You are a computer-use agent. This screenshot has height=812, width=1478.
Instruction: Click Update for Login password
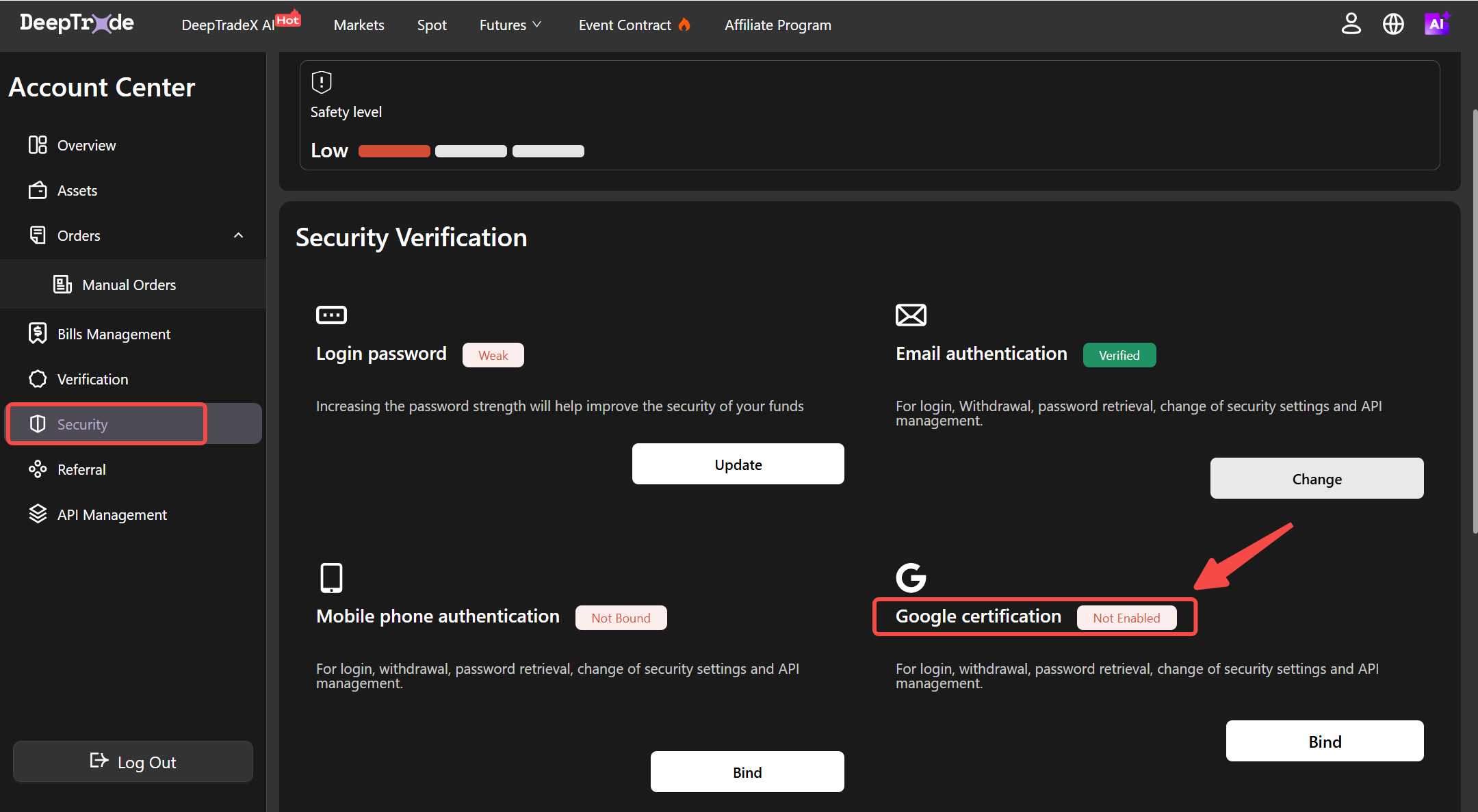click(738, 464)
